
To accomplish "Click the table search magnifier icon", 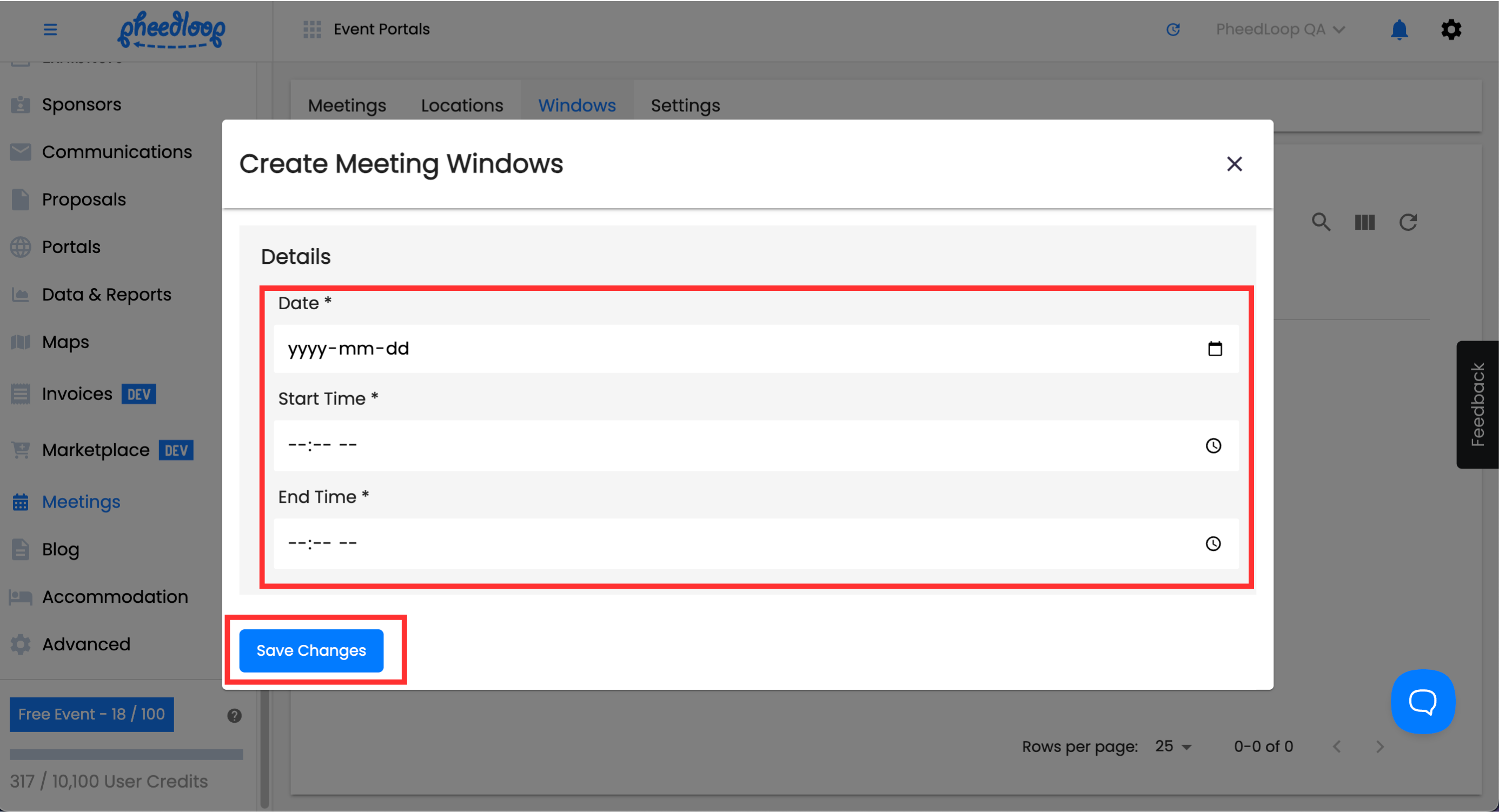I will [1321, 222].
